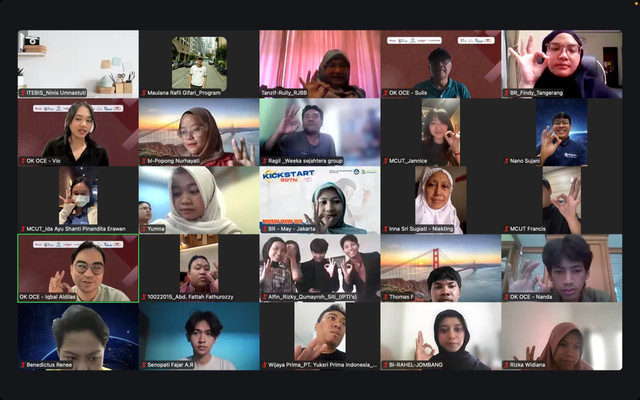Click the 'Wijaya Prima_PT. Yuksri Prima Indonesia' name label
This screenshot has width=640, height=400.
[322, 365]
